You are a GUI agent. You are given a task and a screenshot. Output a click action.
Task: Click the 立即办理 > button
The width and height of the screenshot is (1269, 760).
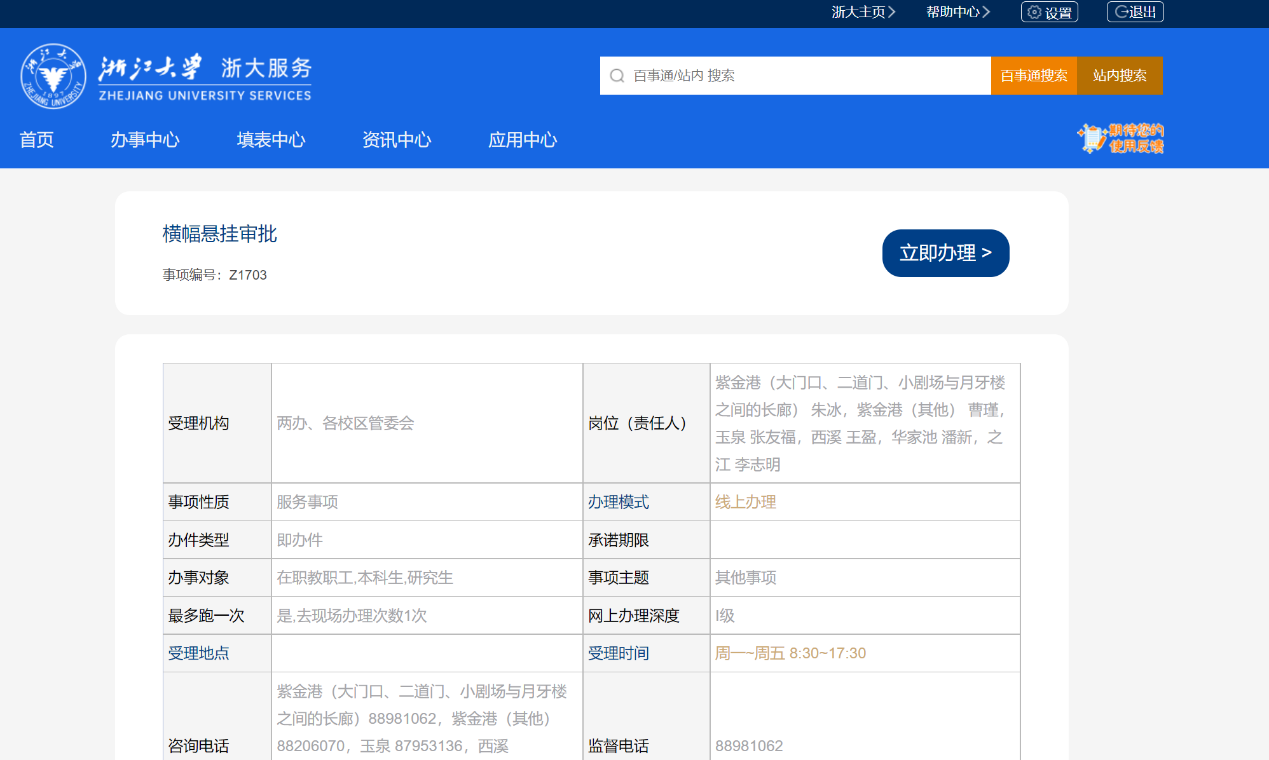946,253
